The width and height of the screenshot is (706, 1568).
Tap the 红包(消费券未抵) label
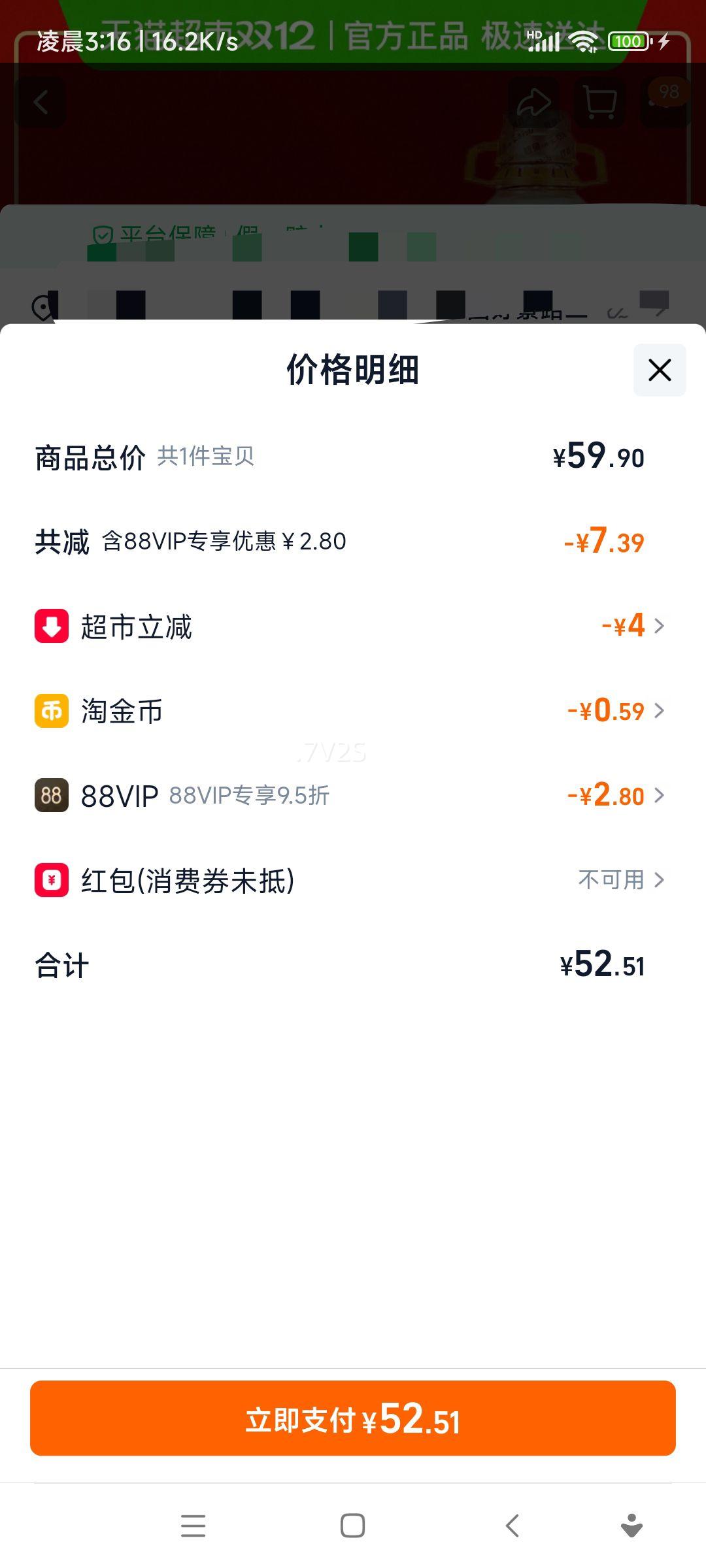tap(188, 881)
